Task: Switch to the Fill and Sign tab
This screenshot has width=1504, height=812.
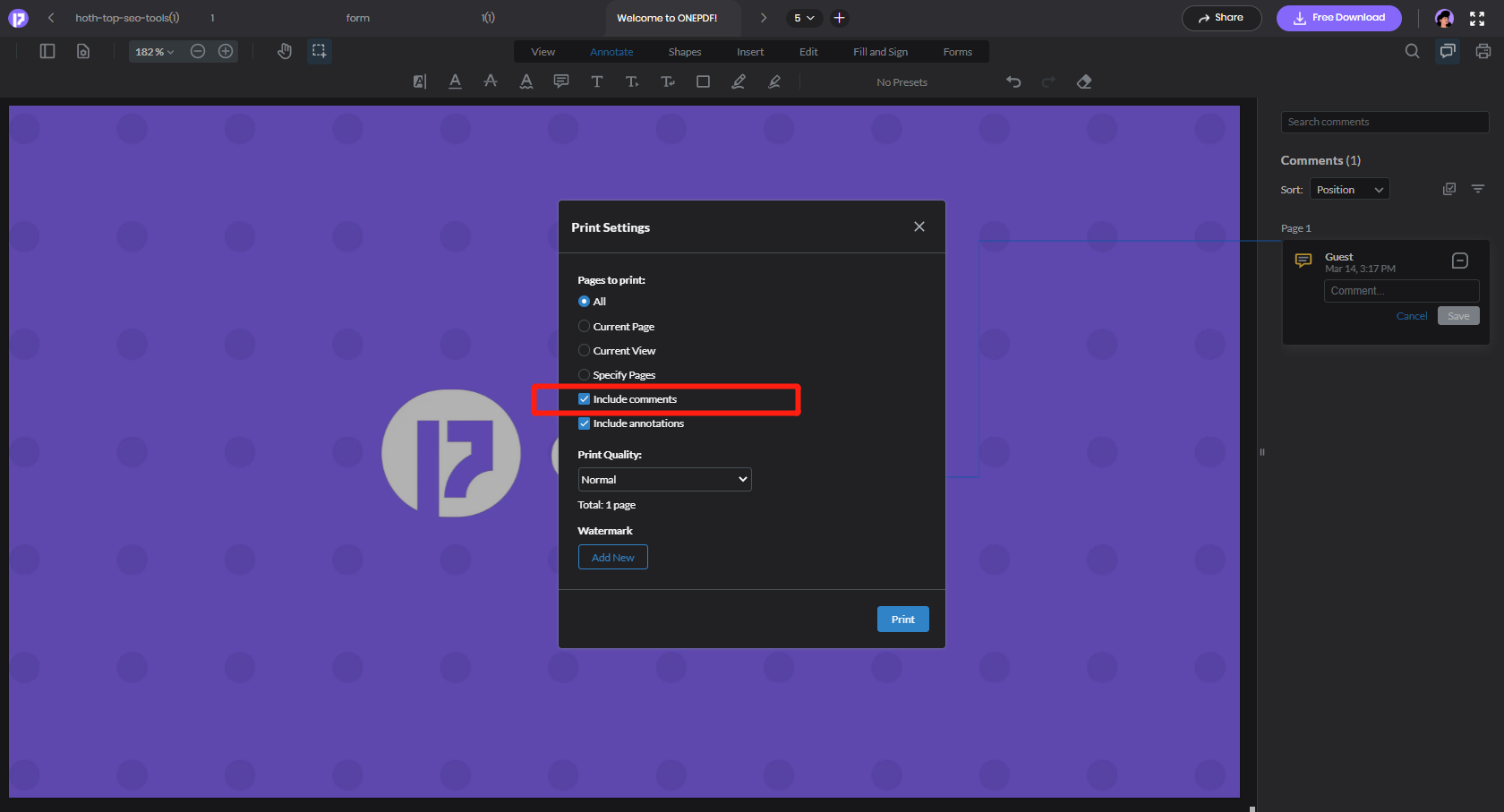Action: tap(880, 52)
